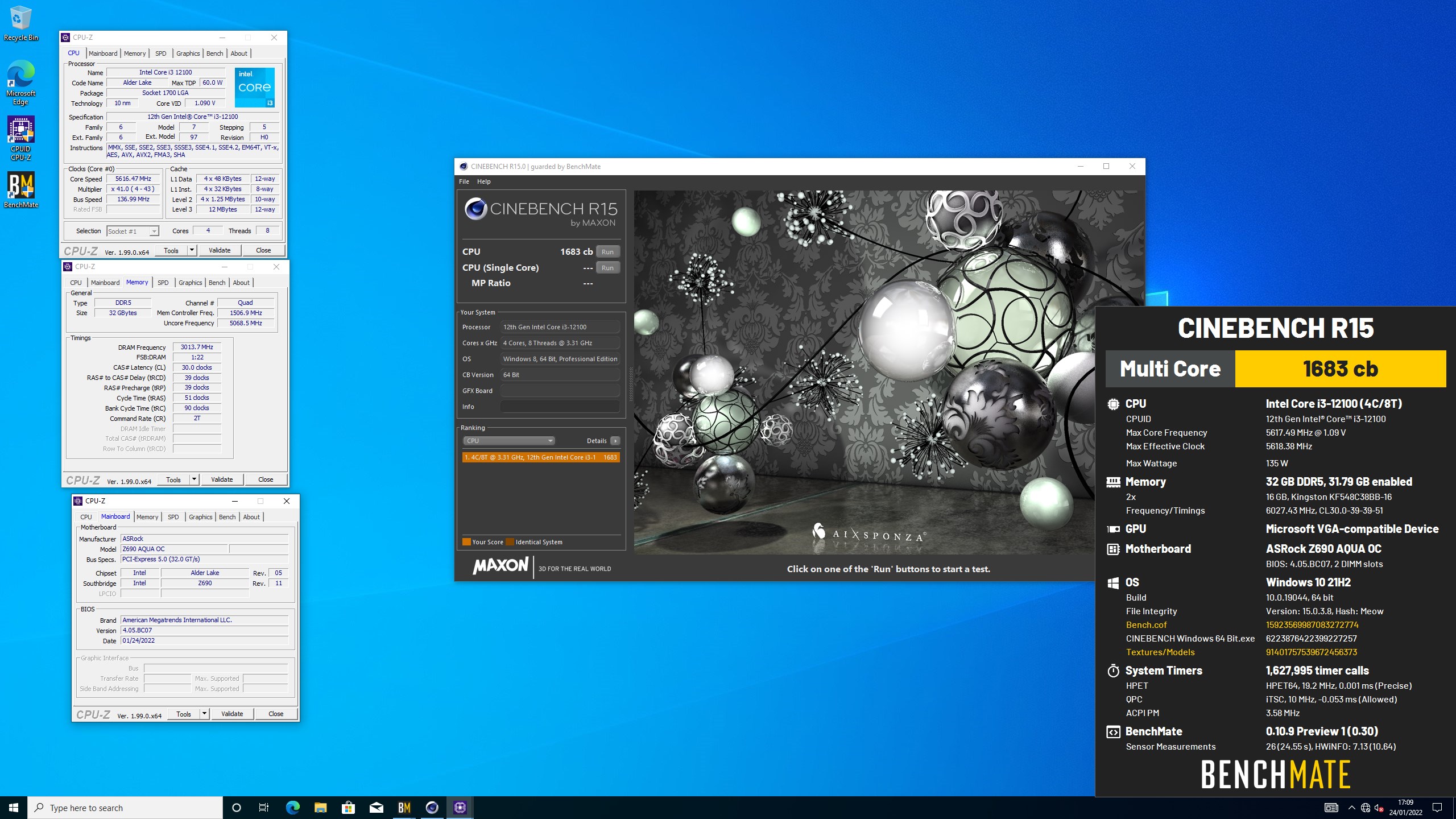Click the Core Speed value 5616.47 MHz
Screen dimensions: 1456x819
tap(133, 179)
